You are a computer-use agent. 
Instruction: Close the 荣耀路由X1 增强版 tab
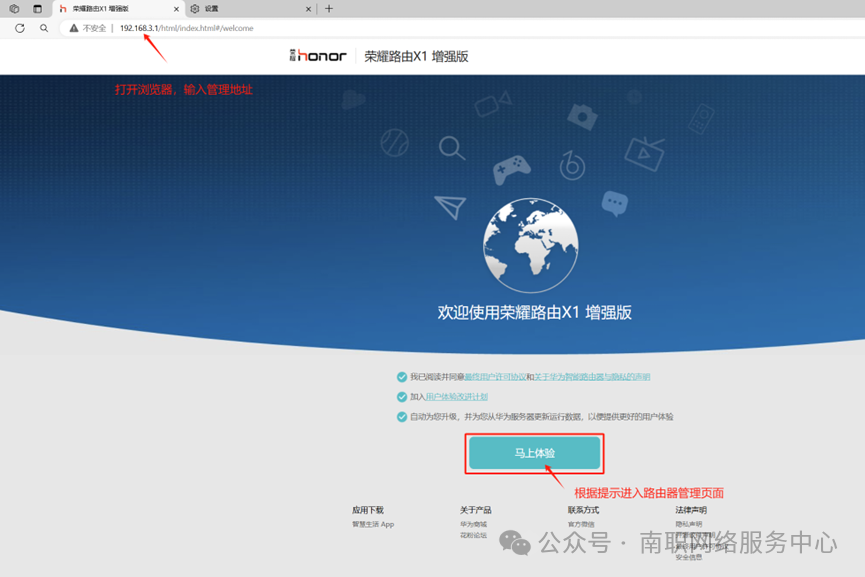[177, 9]
